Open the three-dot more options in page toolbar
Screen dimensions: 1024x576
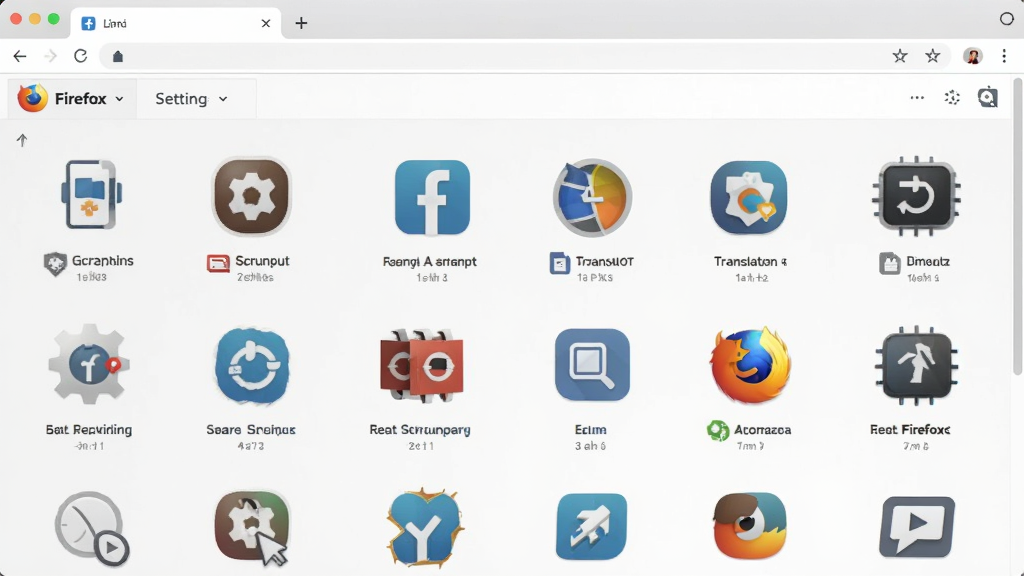pyautogui.click(x=917, y=98)
